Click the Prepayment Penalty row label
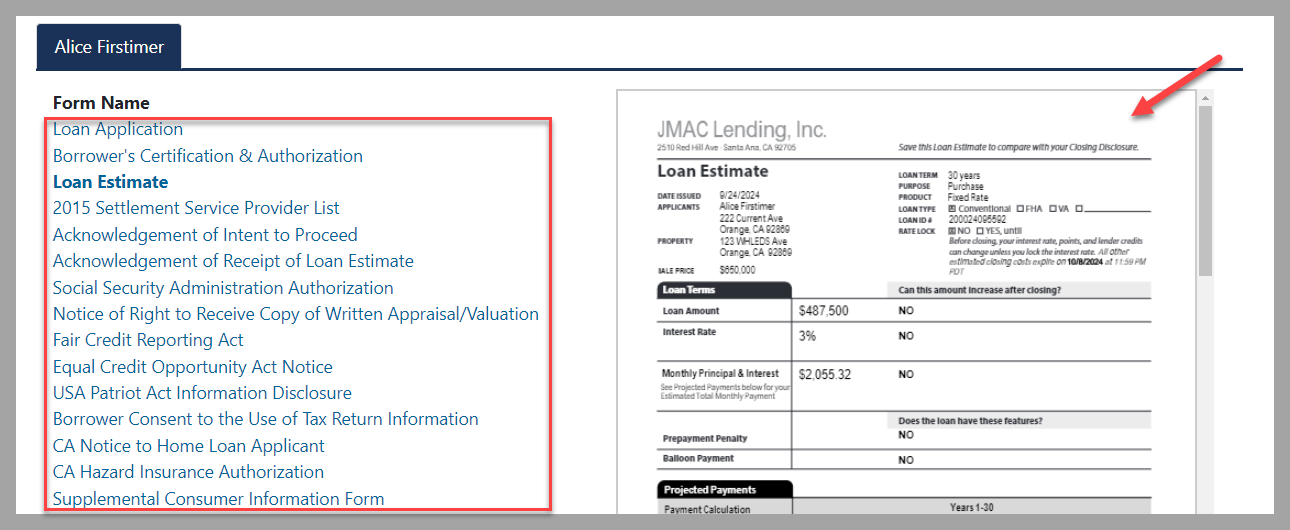The image size is (1290, 530). (705, 439)
